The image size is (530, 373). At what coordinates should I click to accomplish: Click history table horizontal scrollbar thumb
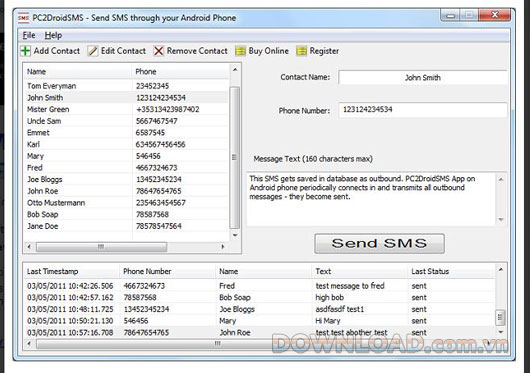pyautogui.click(x=216, y=344)
